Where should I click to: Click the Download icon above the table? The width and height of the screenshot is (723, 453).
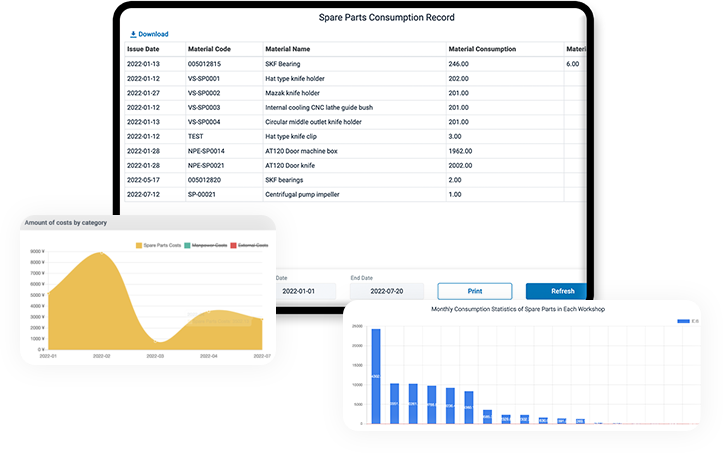tap(133, 34)
